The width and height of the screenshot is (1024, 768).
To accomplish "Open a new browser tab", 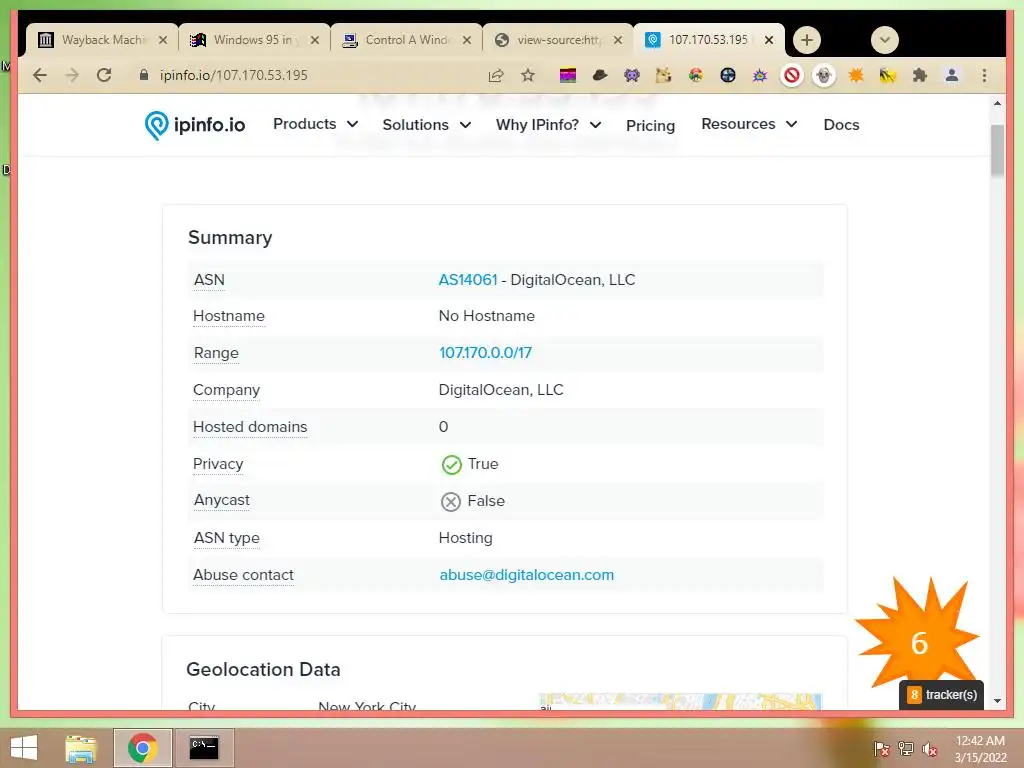I will [807, 40].
